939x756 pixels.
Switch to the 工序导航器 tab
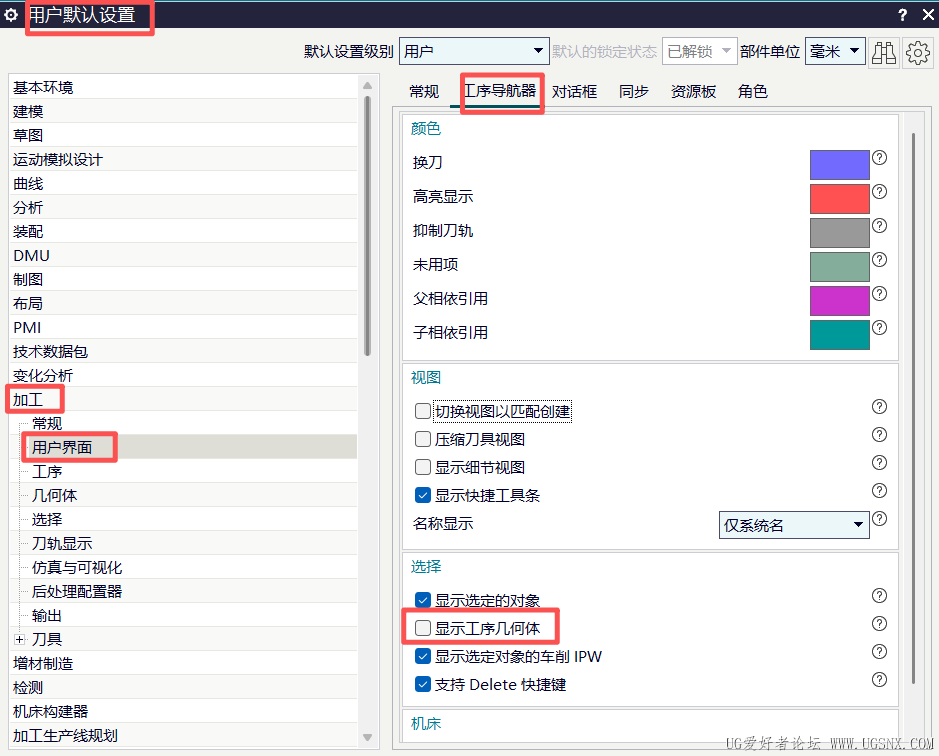coord(500,91)
